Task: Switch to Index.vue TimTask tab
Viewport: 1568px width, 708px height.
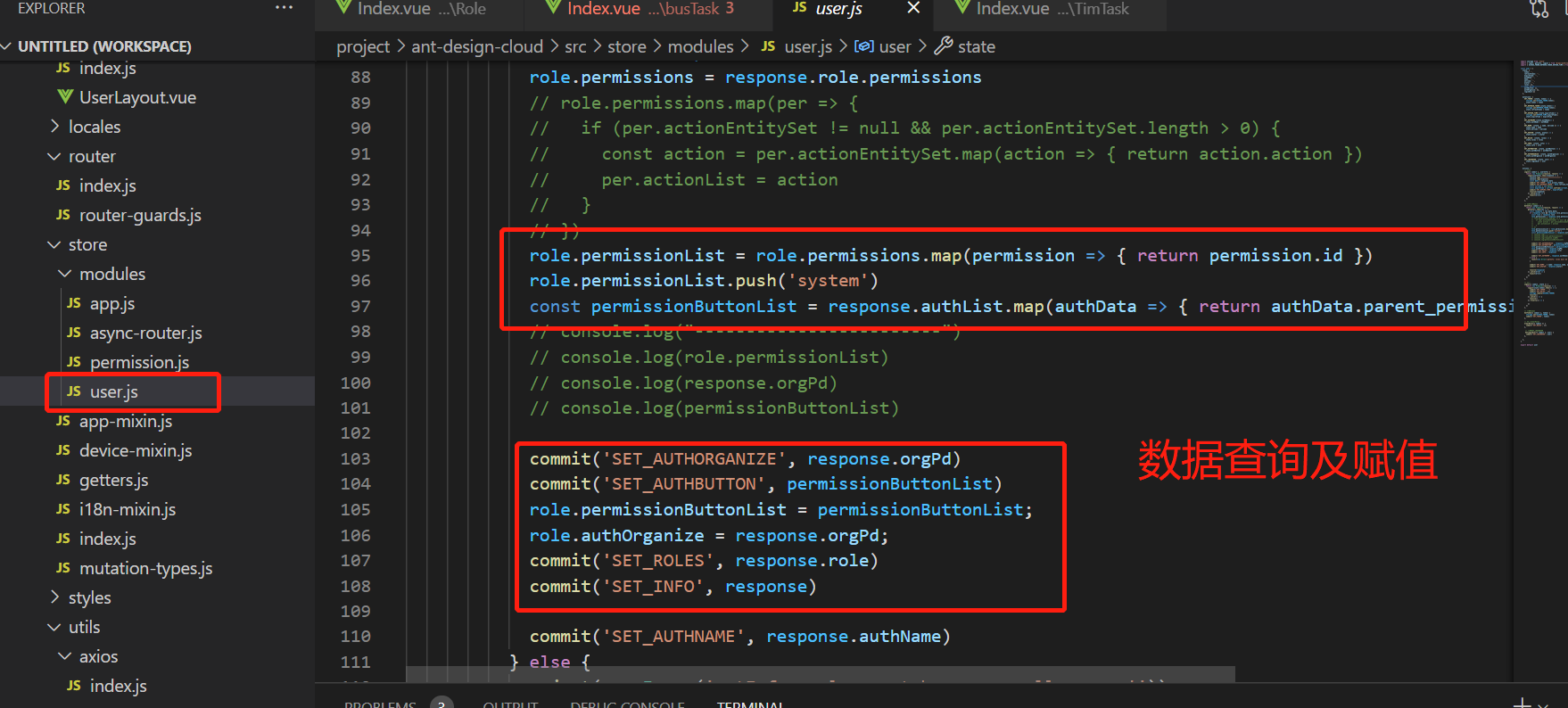Action: [x=1050, y=9]
